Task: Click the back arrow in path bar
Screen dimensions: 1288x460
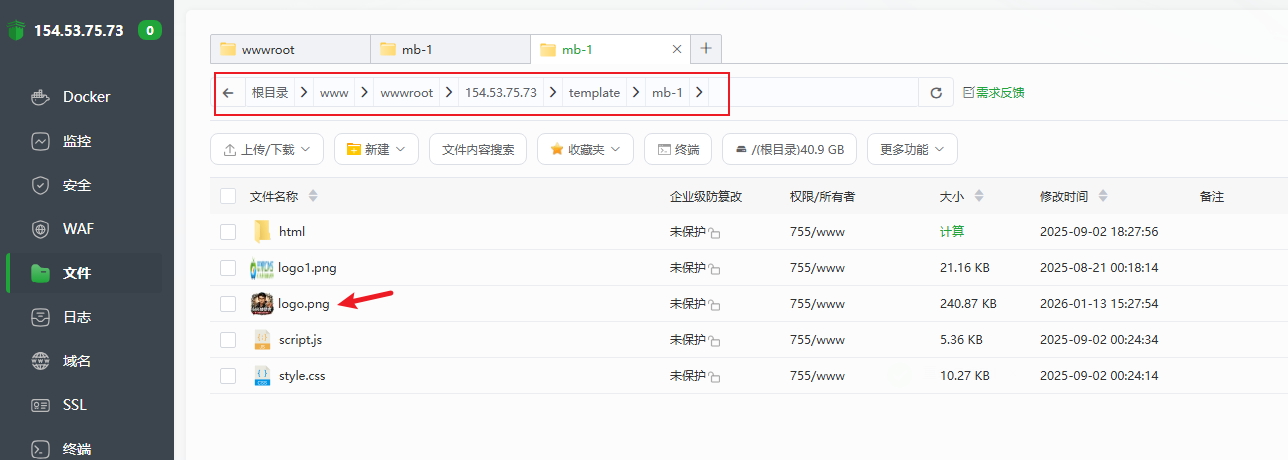Action: click(228, 93)
